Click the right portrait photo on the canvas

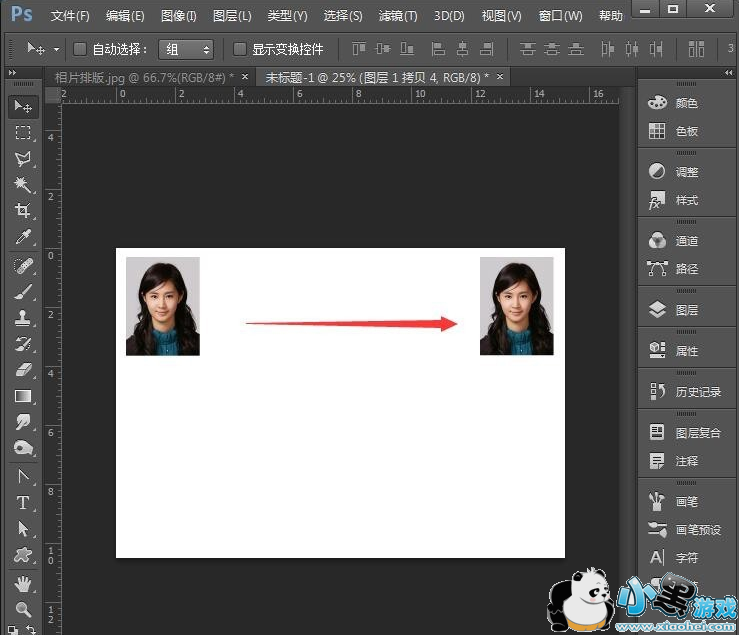pos(516,306)
